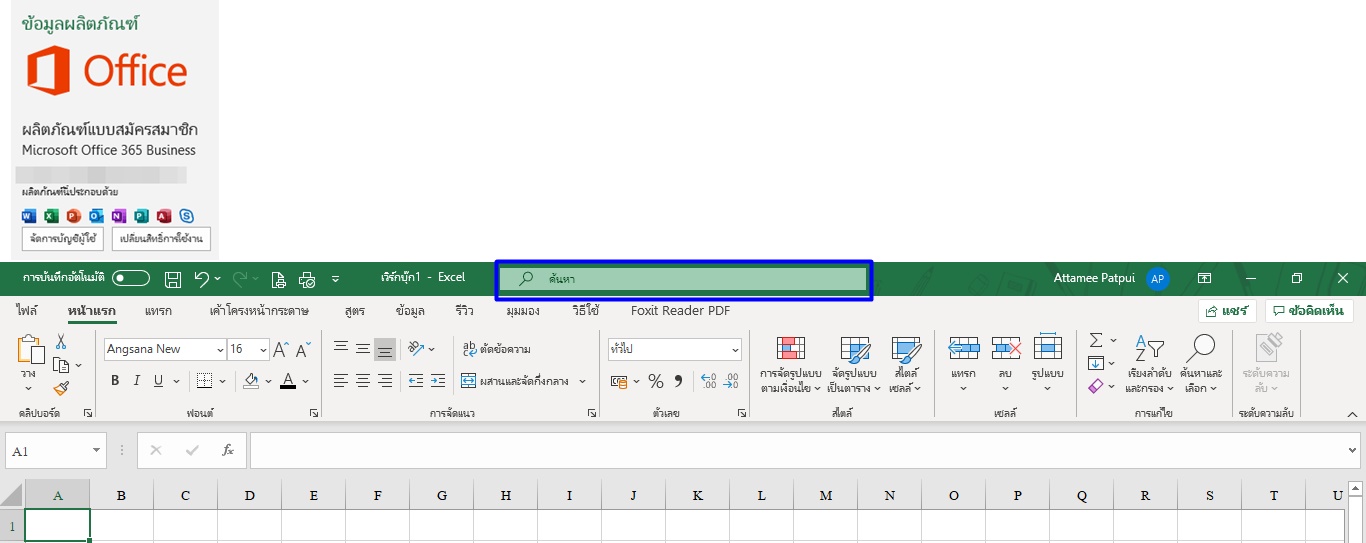Viewport: 1366px width, 543px height.
Task: Click the Increase Font Size icon
Action: [x=281, y=349]
